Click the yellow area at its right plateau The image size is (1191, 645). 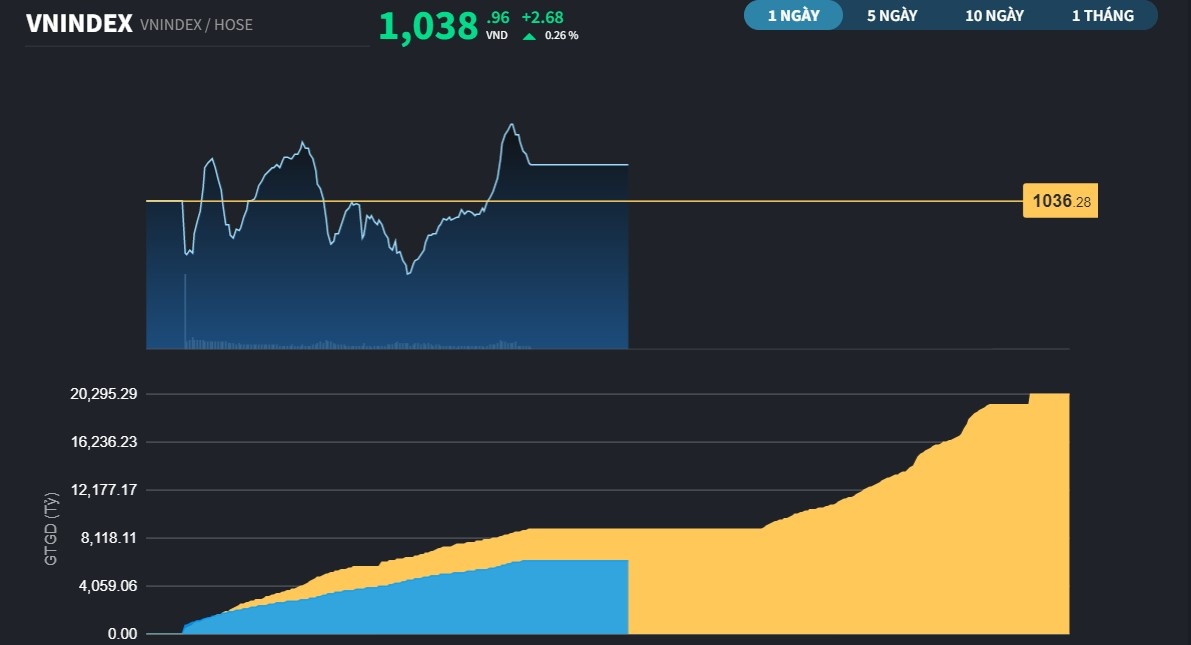[1048, 500]
